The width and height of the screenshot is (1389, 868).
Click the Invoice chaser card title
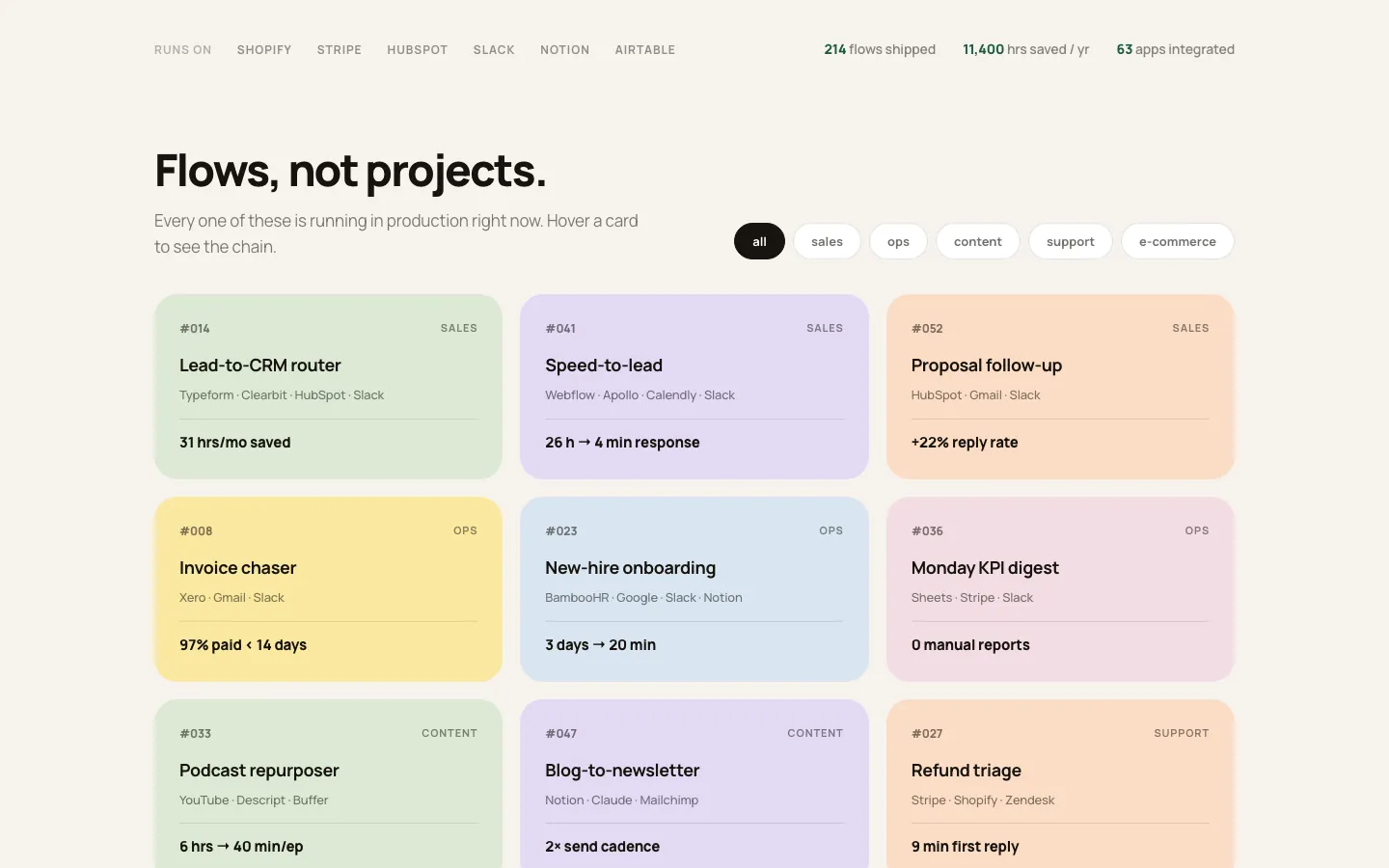[x=237, y=568]
